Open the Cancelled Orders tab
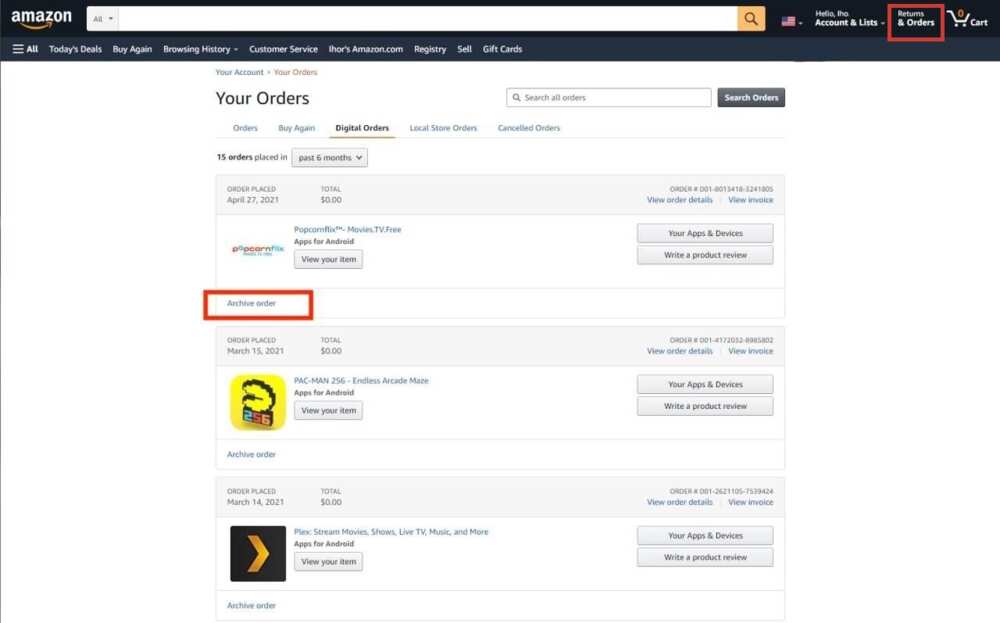This screenshot has height=623, width=1000. (x=529, y=128)
